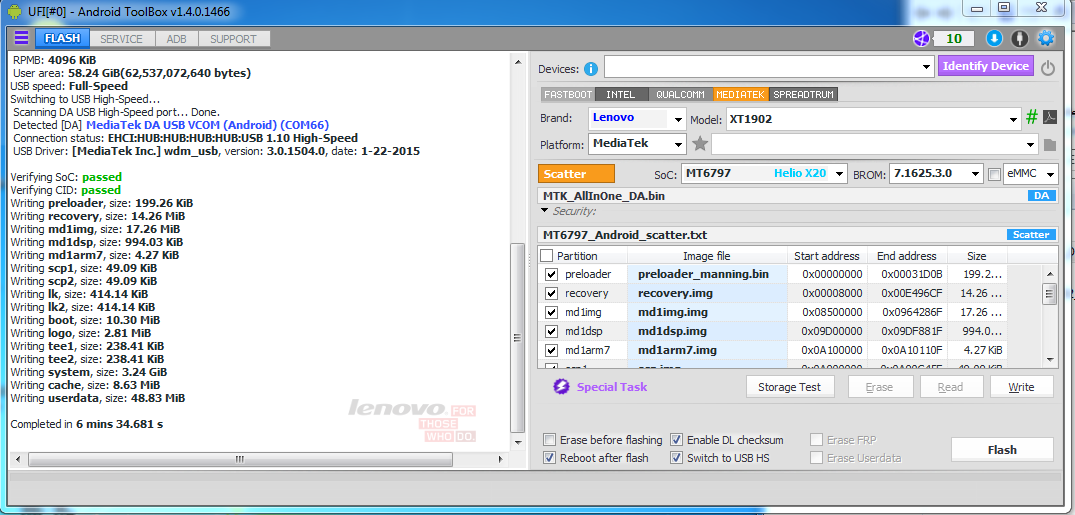Toggle checkbox next to eMMC dropdown
Screen dimensions: 1075x515
coord(994,174)
